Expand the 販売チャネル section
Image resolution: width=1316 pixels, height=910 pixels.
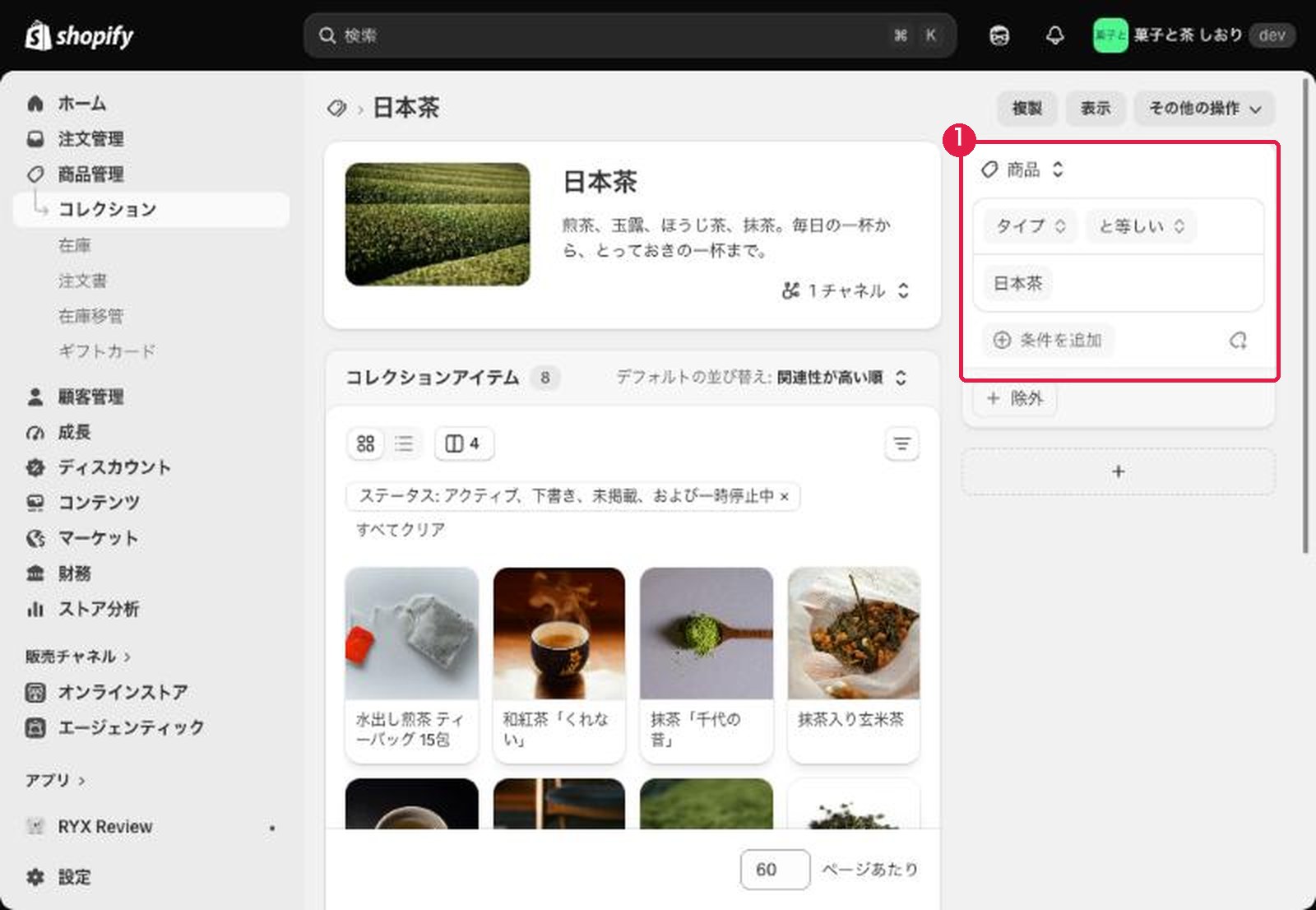[x=78, y=657]
